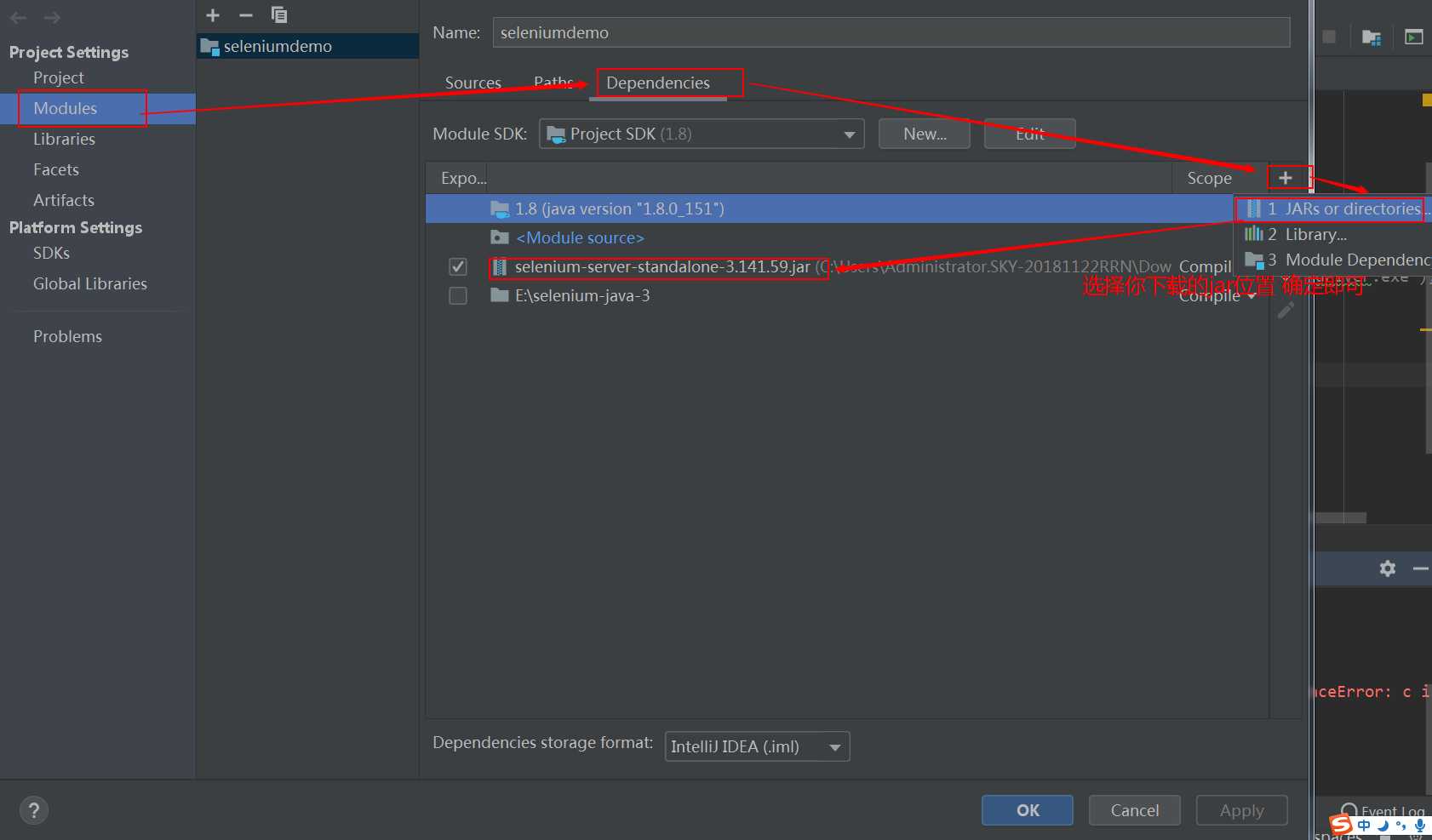Click the Apply button
Screen dimensions: 1432x840
coord(1242,810)
